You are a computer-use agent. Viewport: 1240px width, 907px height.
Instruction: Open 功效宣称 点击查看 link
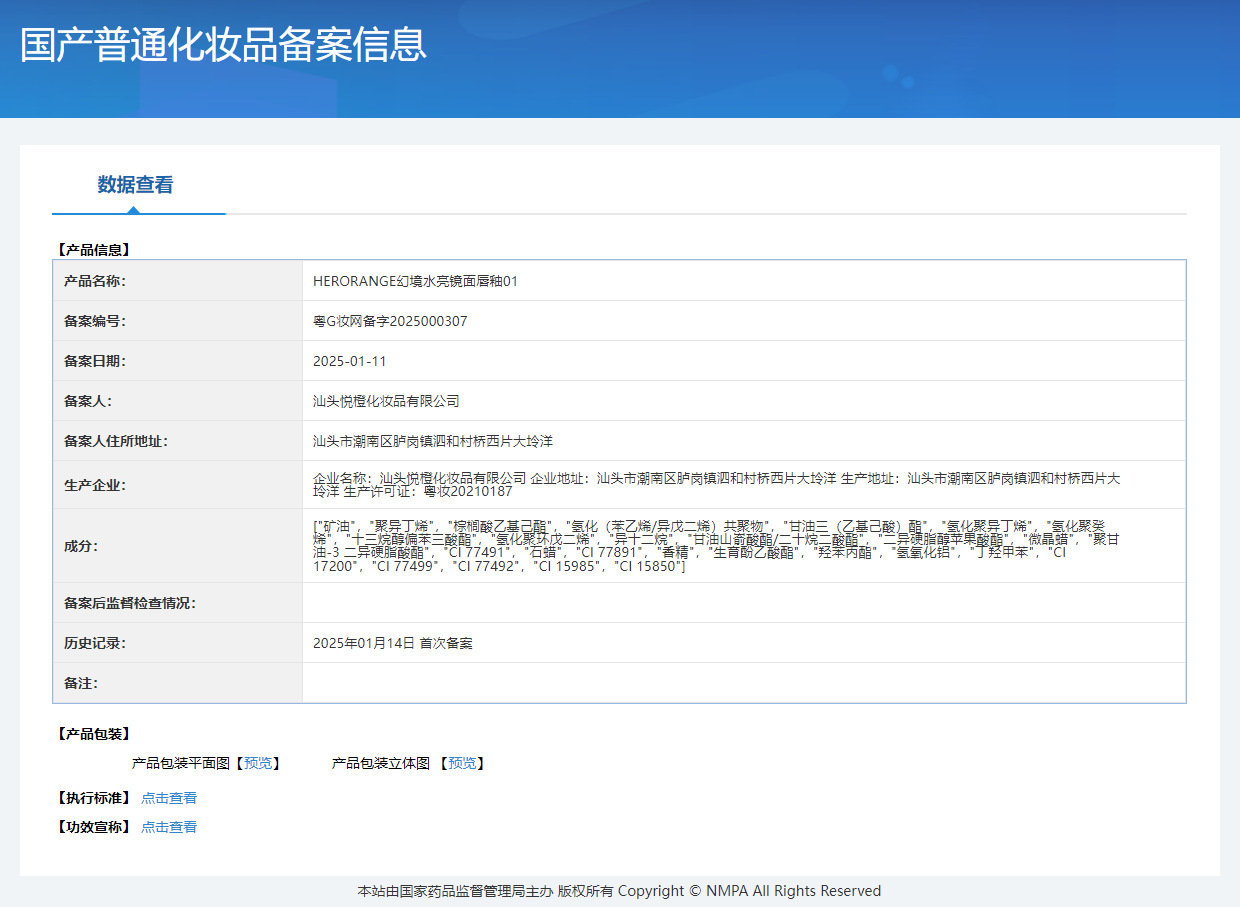pos(169,827)
